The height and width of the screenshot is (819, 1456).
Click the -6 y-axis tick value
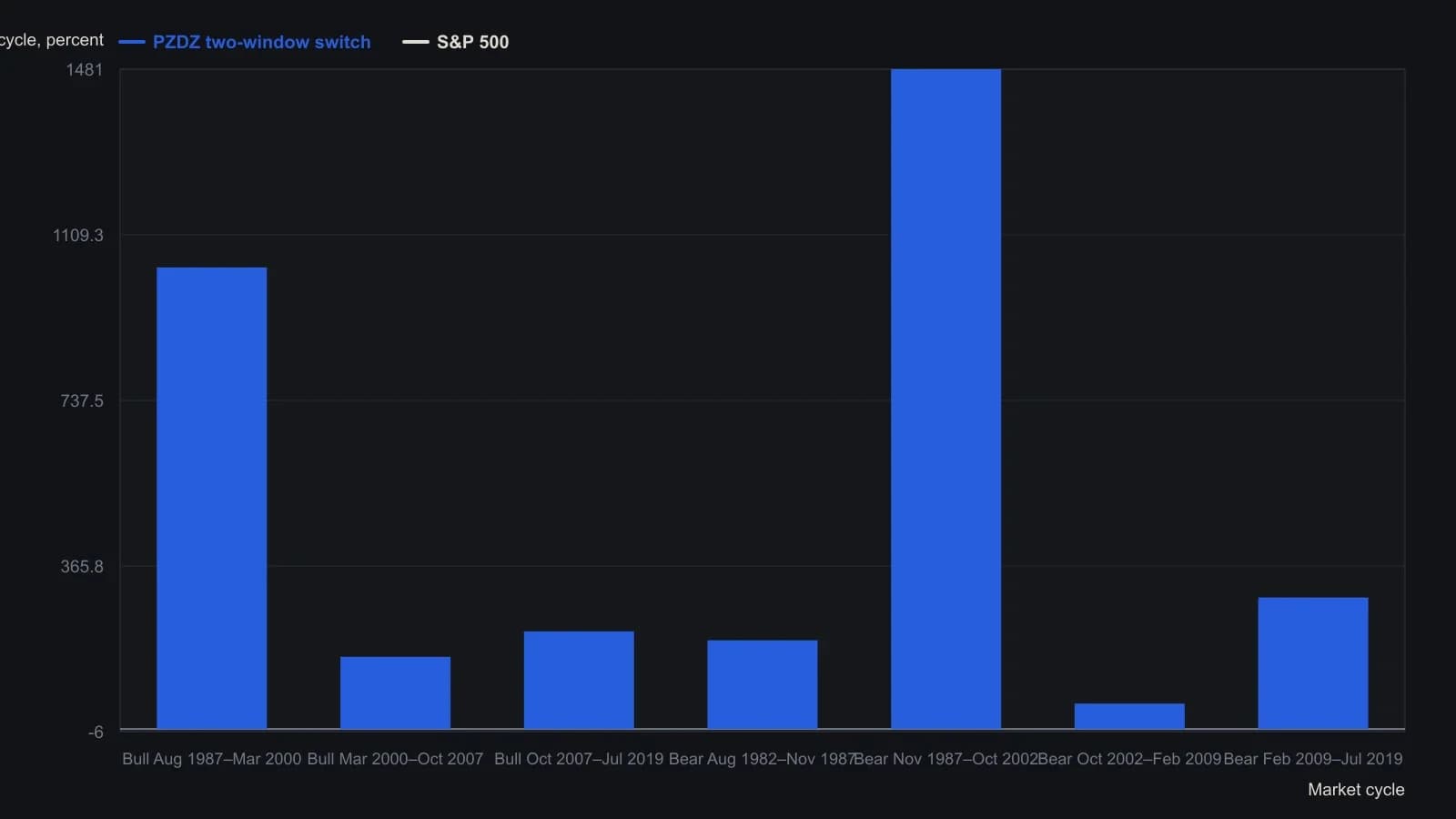[x=96, y=733]
